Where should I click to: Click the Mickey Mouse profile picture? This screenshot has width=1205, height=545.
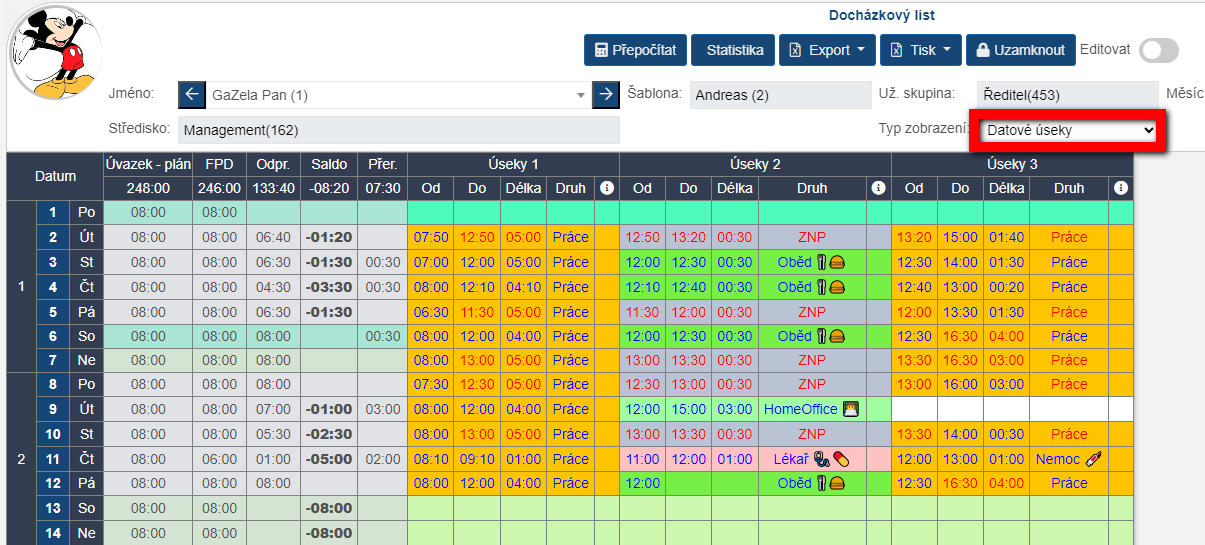[55, 52]
